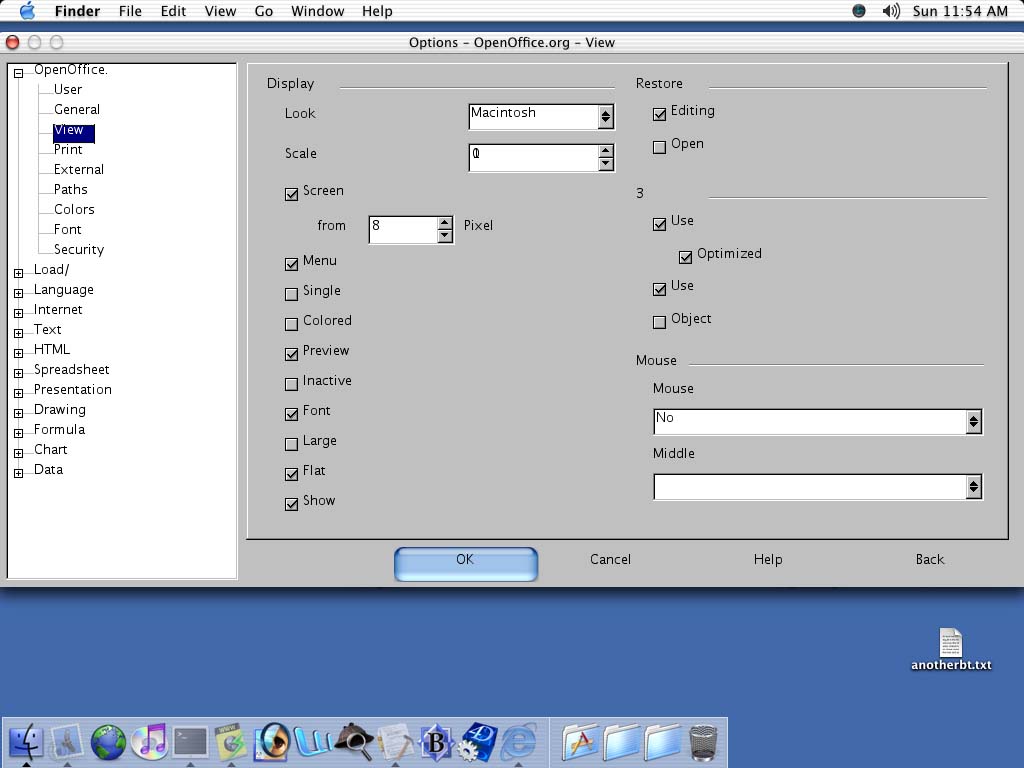Open the Trash in the dock

click(703, 742)
